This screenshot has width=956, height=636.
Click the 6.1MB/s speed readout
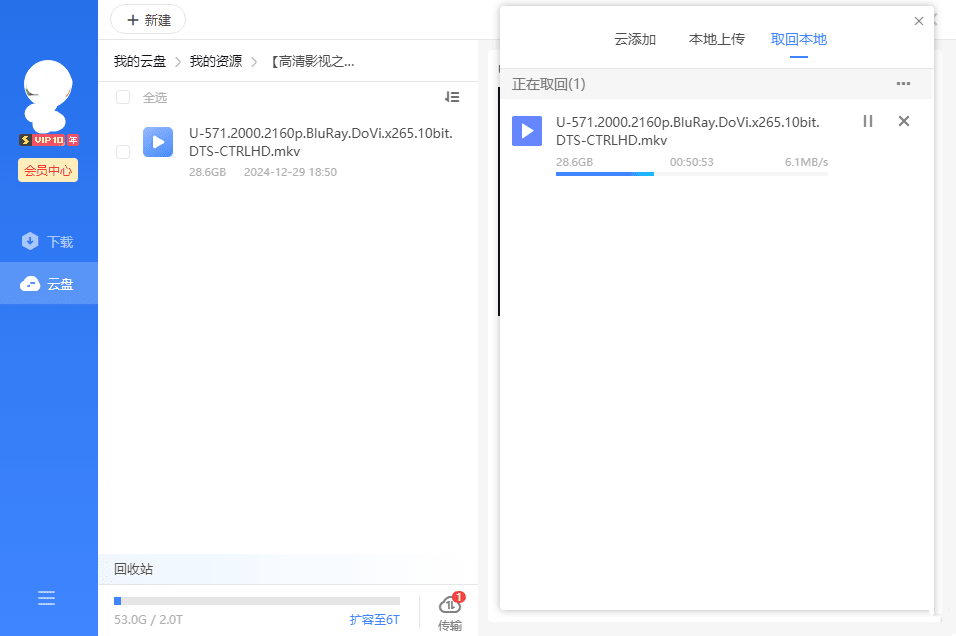[806, 162]
